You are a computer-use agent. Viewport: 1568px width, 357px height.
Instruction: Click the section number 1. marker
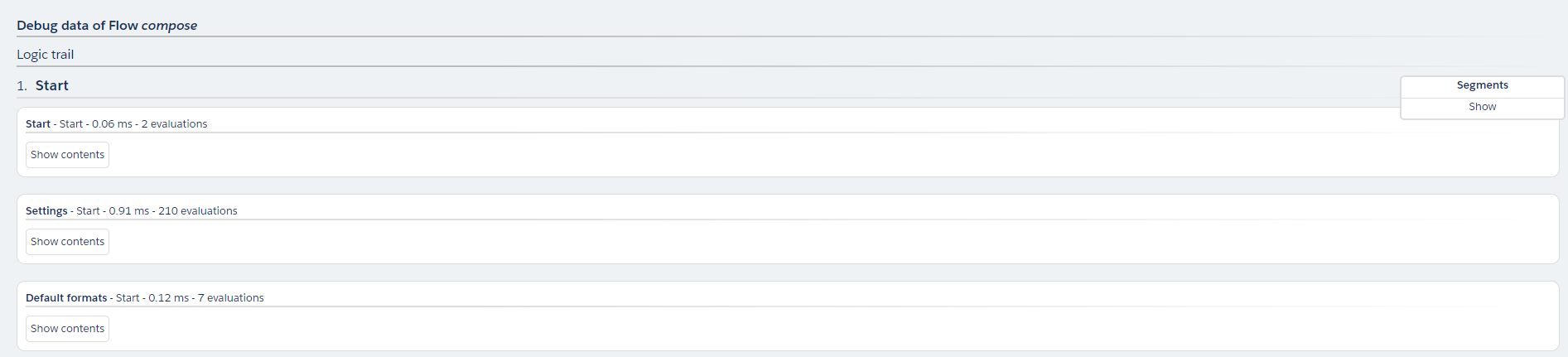coord(22,86)
